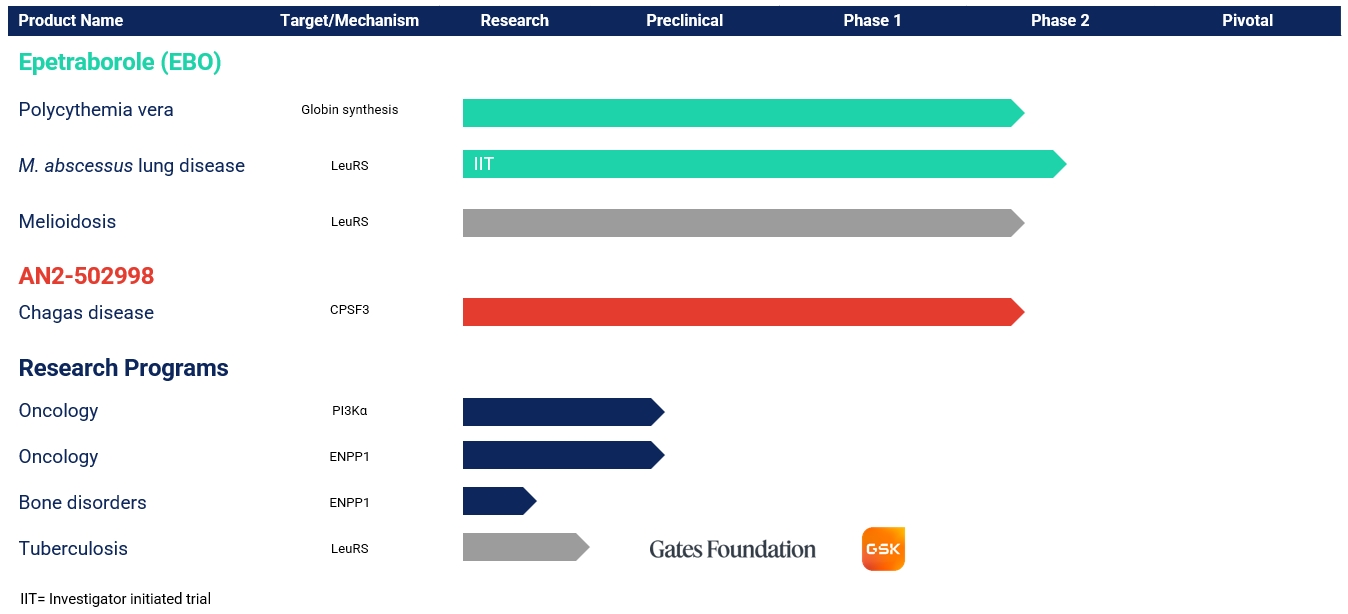The image size is (1348, 614).
Task: Click the Oncology PI3Kα navy bar
Action: click(x=560, y=412)
